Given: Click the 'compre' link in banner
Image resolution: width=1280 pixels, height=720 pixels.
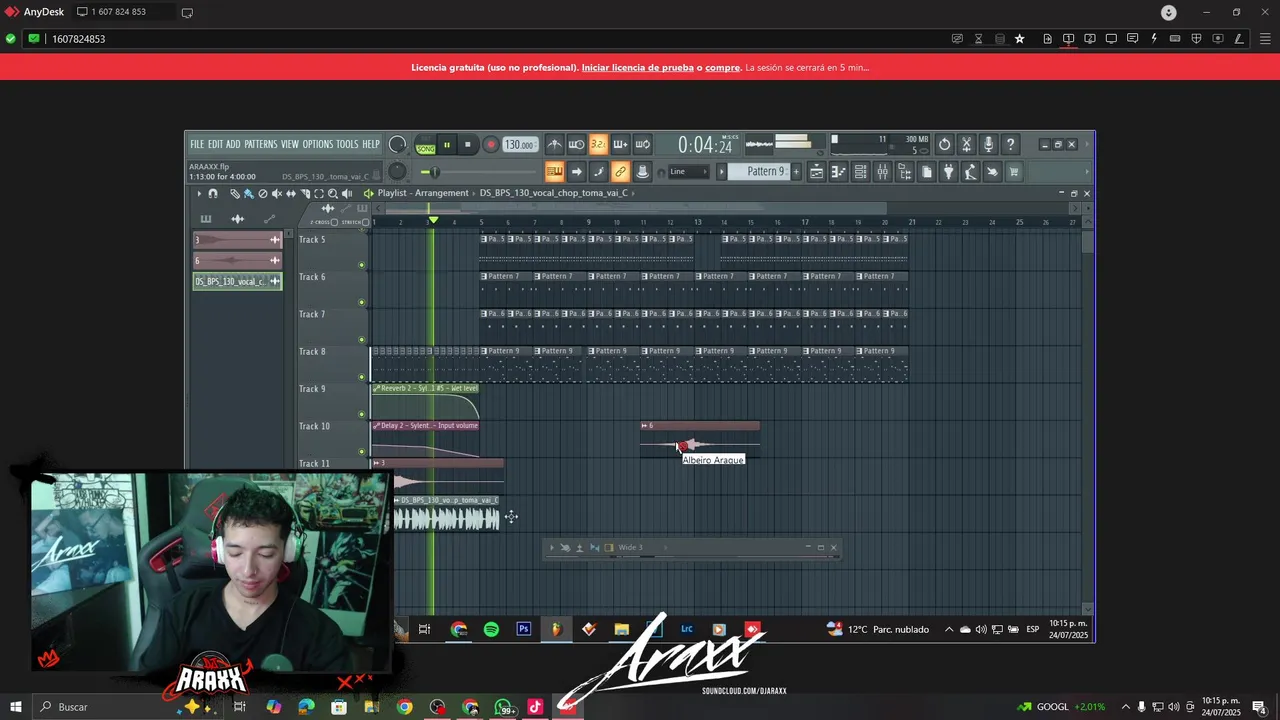Looking at the screenshot, I should click(x=723, y=68).
